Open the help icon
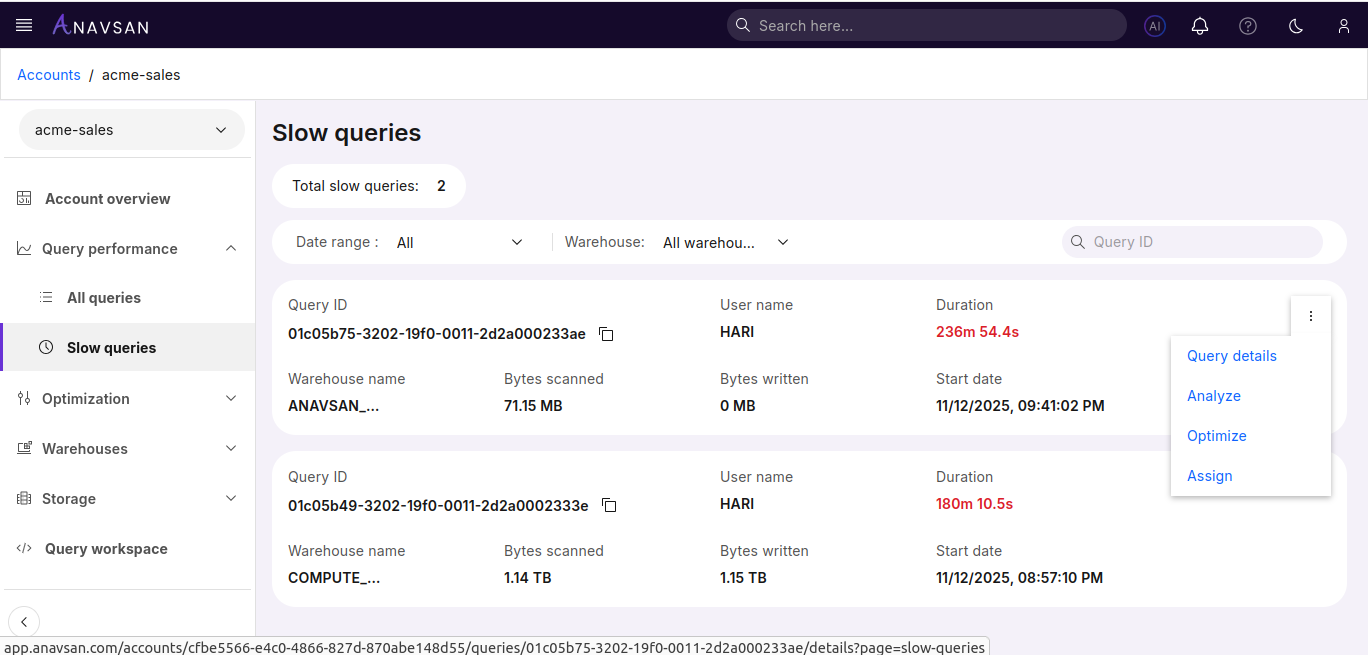 1248,25
